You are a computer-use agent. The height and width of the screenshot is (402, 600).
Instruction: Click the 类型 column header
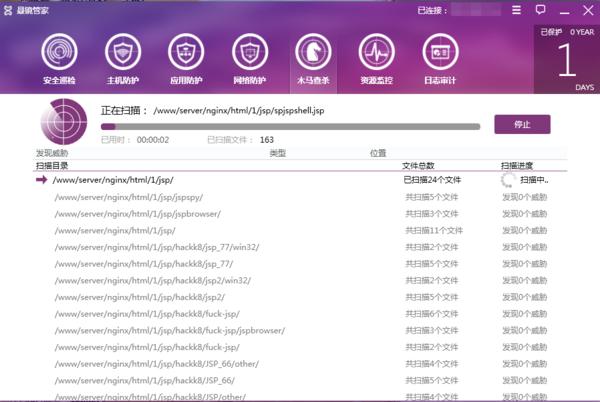pyautogui.click(x=278, y=153)
